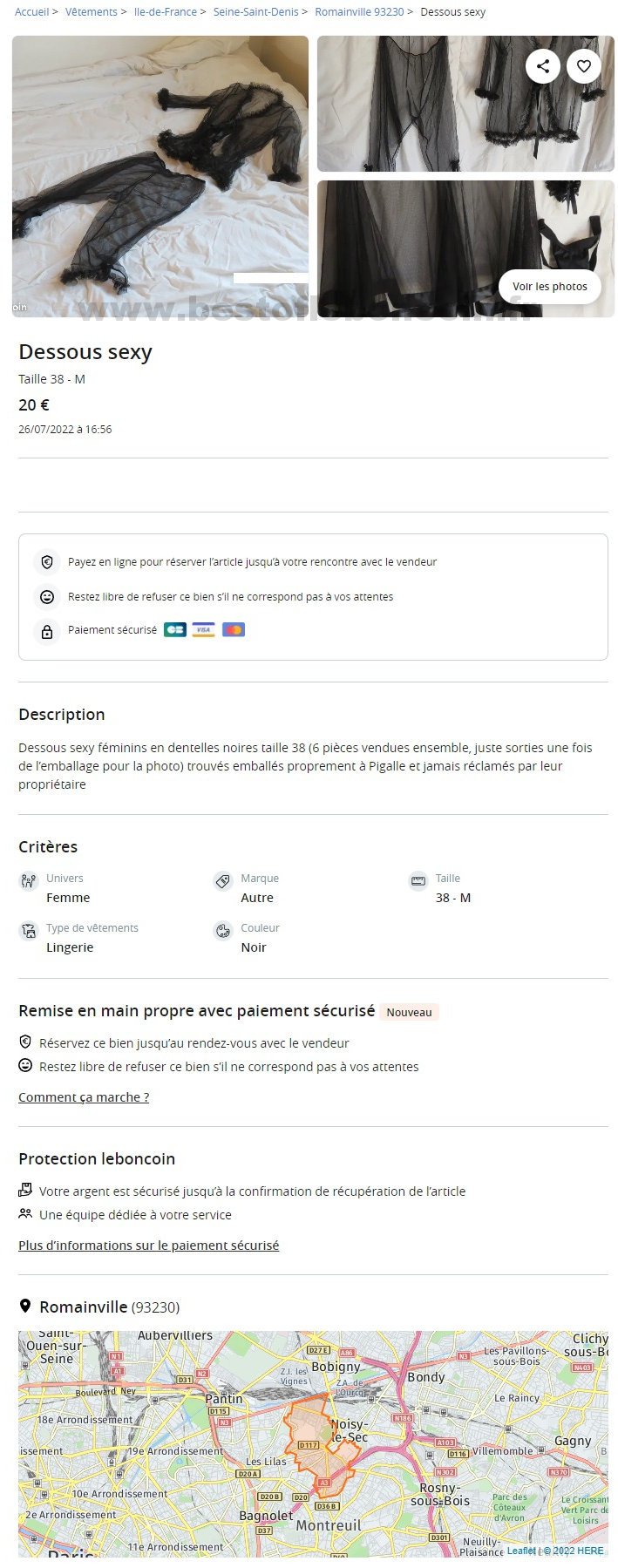Image resolution: width=618 pixels, height=1568 pixels.
Task: Click the Marque tag icon
Action: (x=223, y=881)
